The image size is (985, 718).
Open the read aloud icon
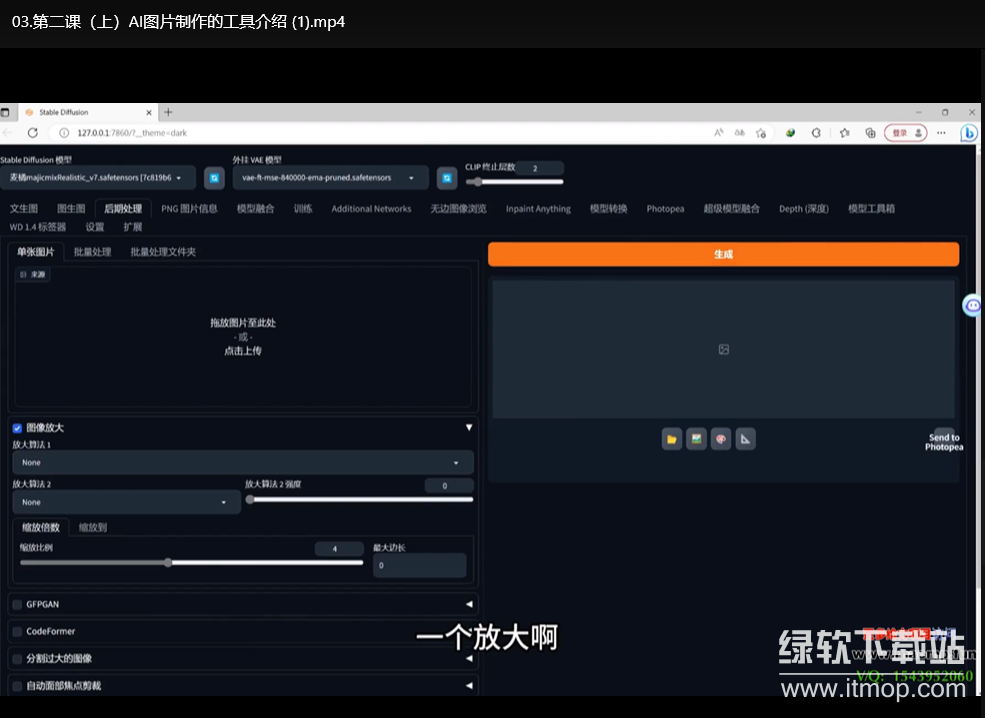719,133
